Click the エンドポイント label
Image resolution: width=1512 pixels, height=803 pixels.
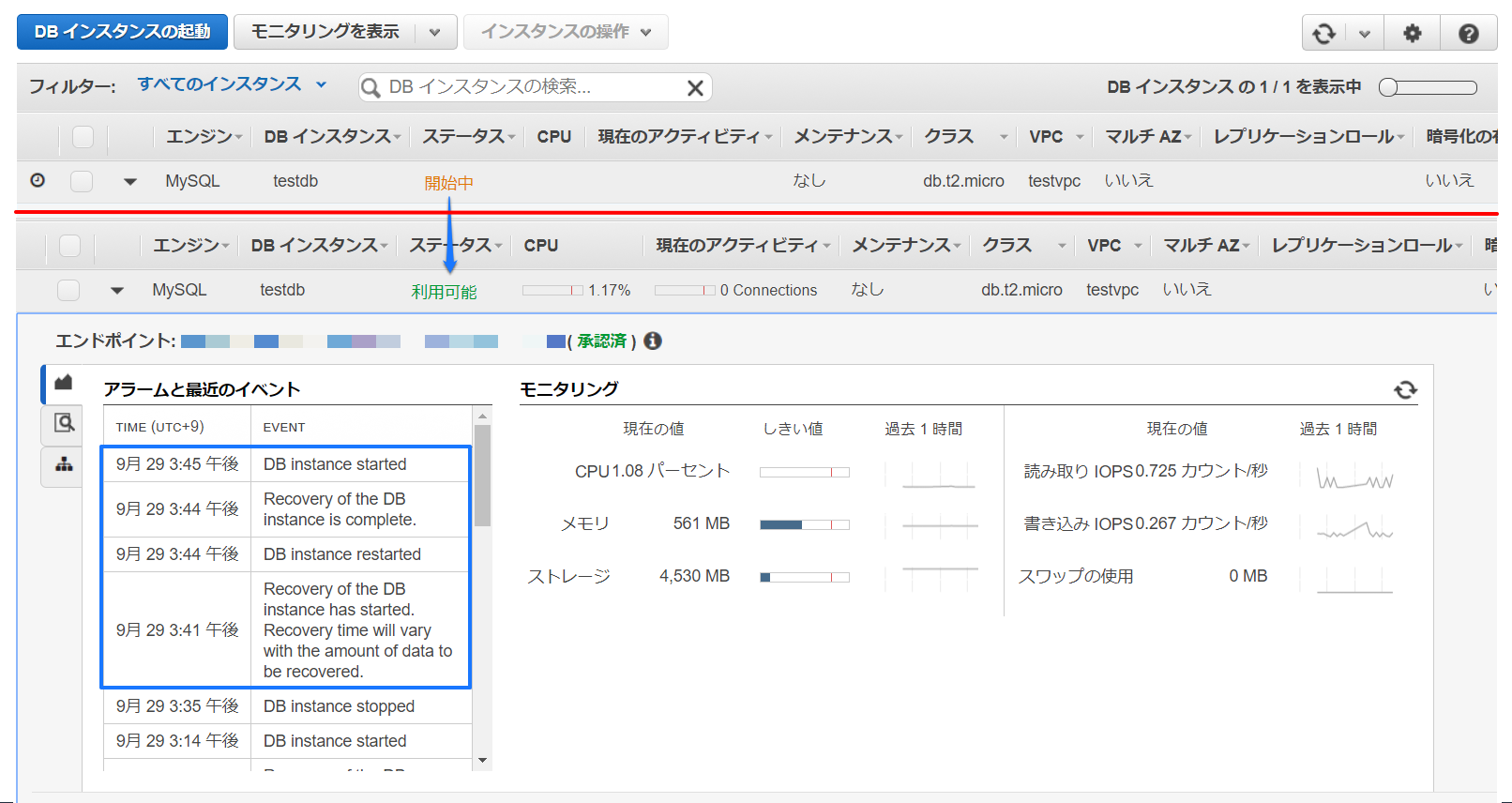pos(115,341)
